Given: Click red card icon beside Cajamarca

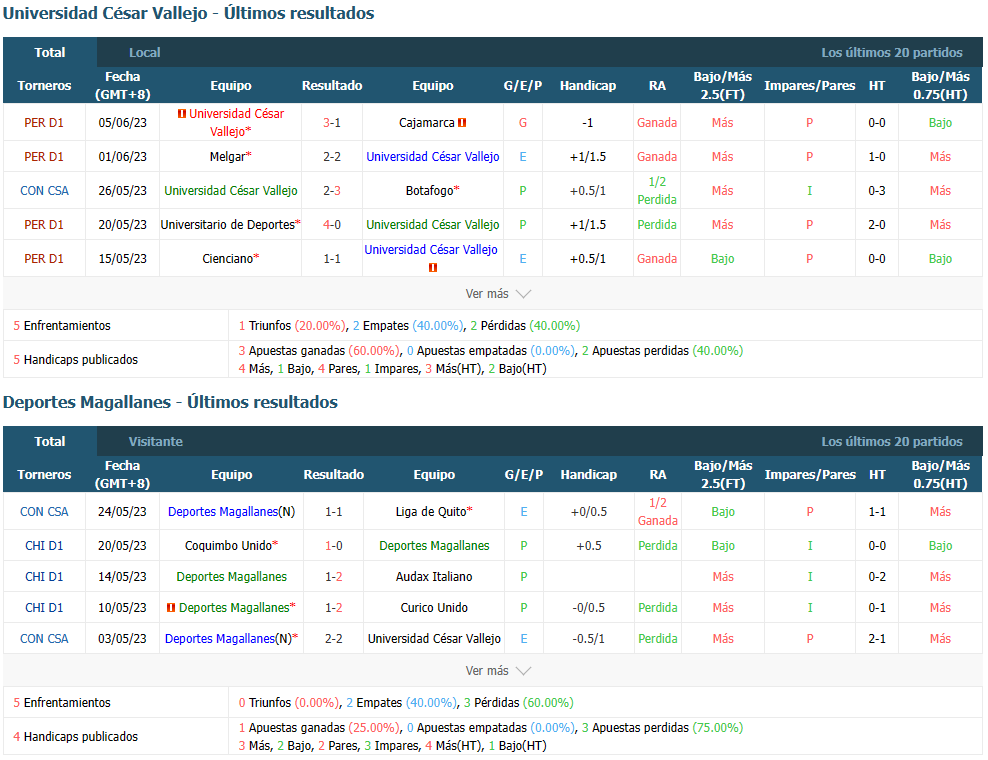Looking at the screenshot, I should (x=462, y=123).
